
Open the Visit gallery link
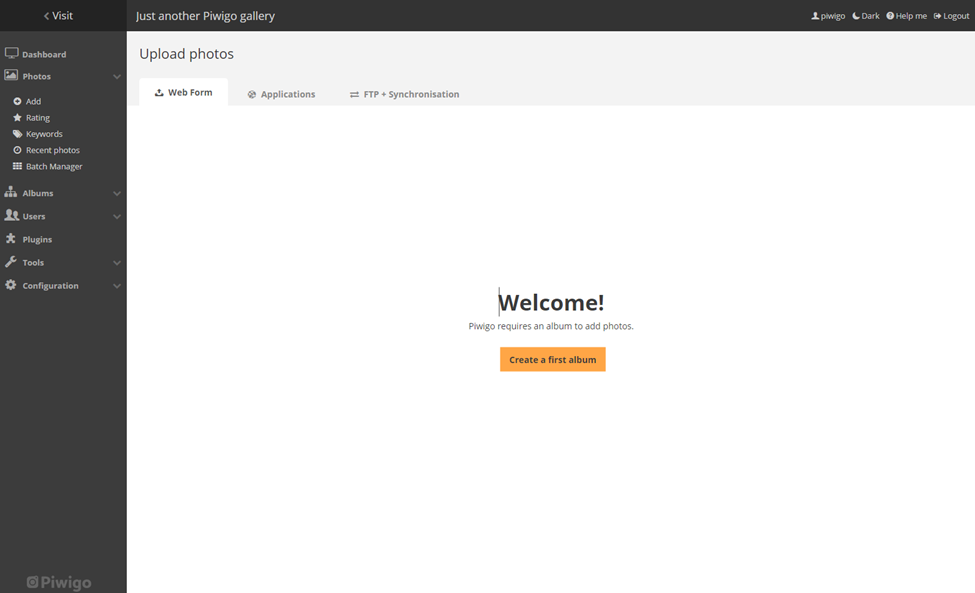(58, 16)
